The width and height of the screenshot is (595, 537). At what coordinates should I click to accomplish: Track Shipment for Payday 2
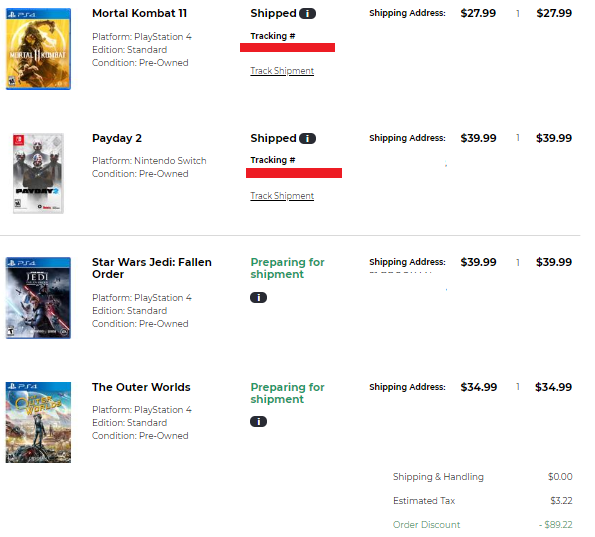coord(282,196)
